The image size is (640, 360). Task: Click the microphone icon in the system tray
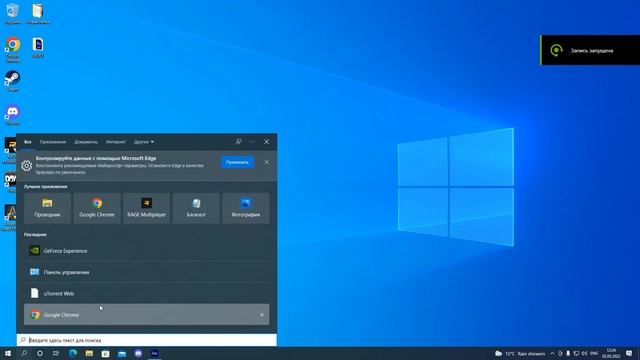568,353
